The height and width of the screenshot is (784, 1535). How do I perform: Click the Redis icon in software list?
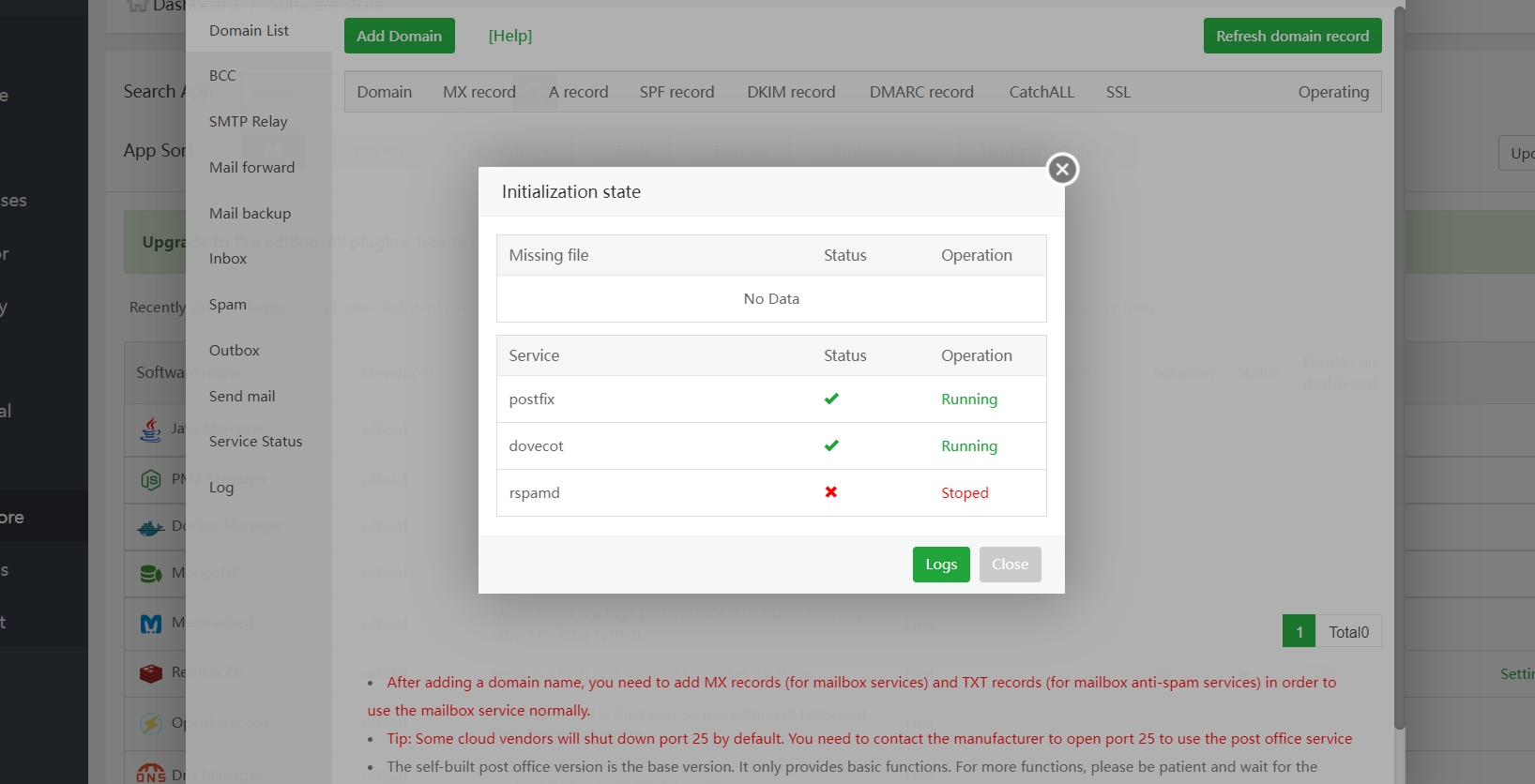(150, 672)
